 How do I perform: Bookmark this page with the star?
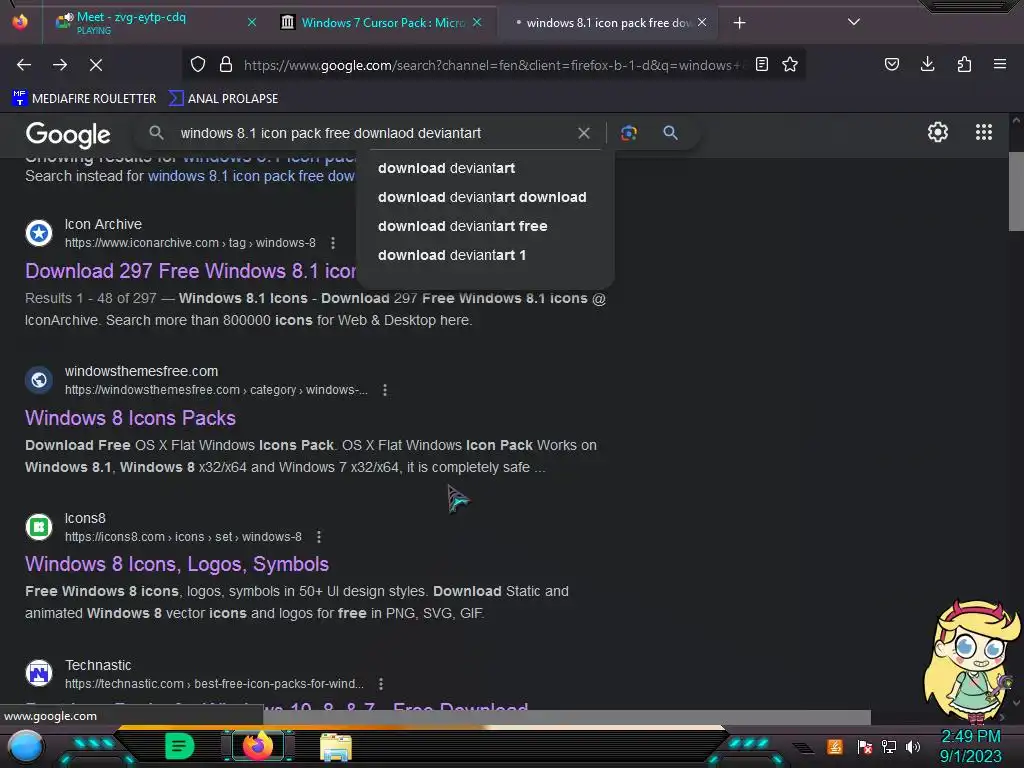point(790,64)
